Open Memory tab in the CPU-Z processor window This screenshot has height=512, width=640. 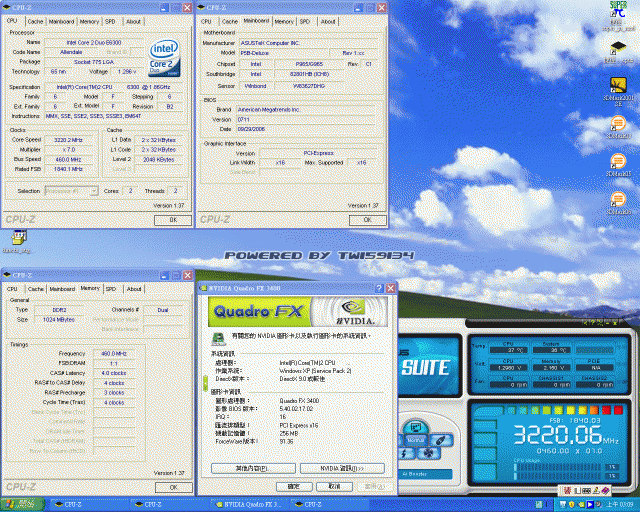click(x=89, y=22)
